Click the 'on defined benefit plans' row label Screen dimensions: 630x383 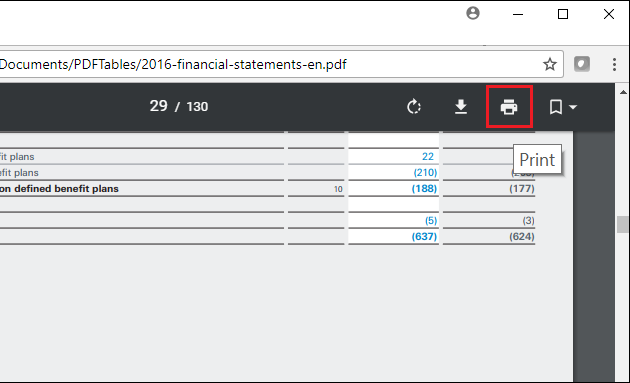[59, 188]
